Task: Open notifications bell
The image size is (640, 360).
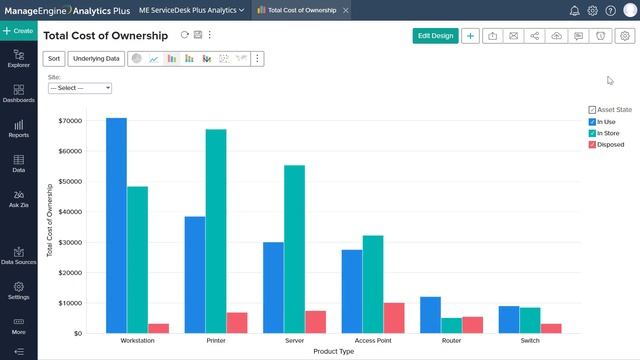Action: tap(574, 11)
